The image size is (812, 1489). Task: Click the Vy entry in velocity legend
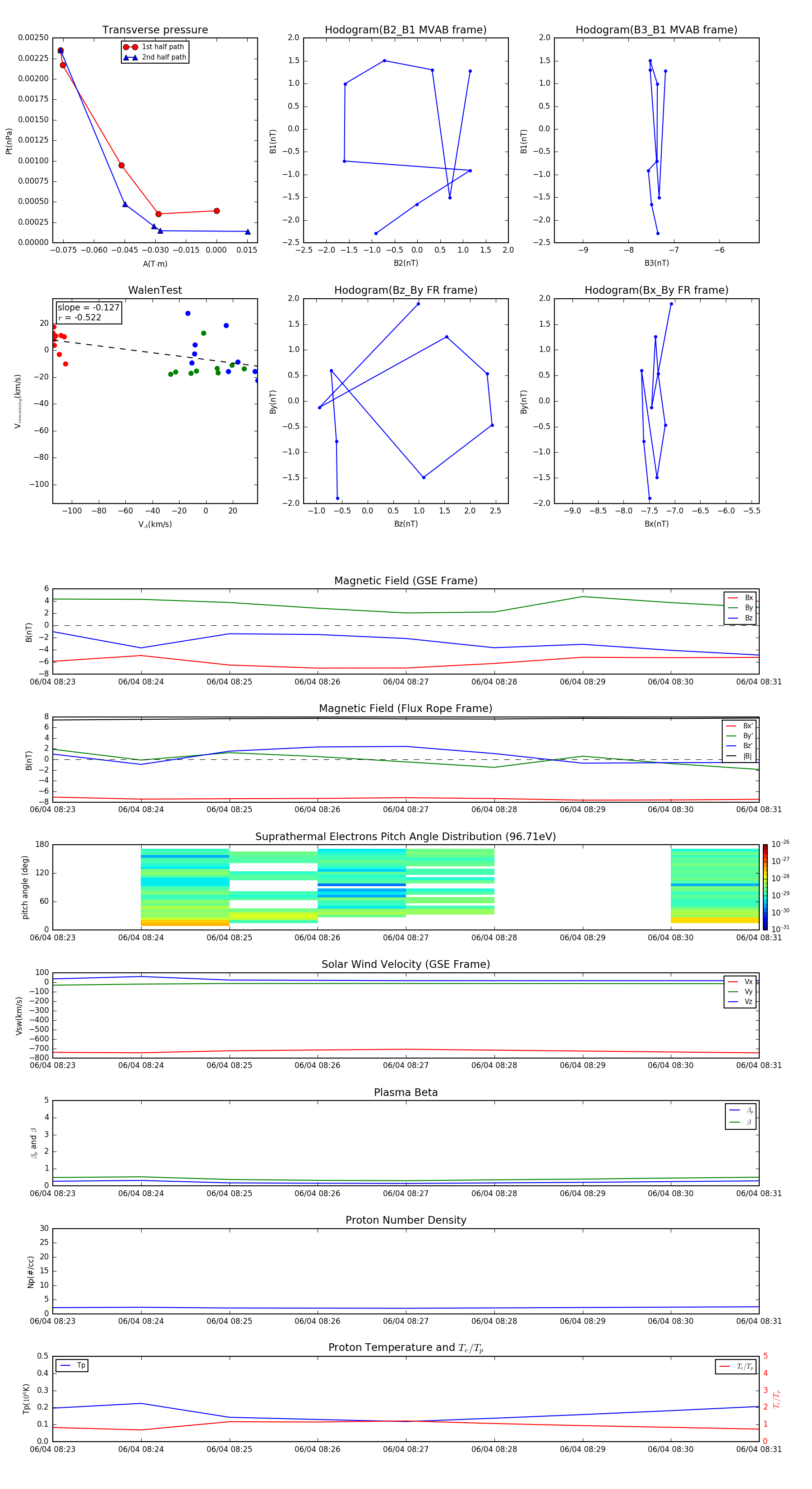point(740,991)
